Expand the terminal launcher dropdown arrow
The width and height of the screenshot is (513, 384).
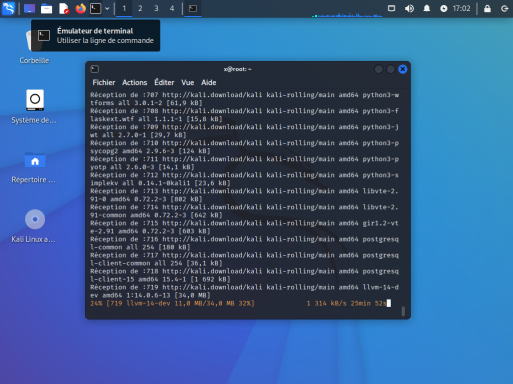tap(107, 8)
